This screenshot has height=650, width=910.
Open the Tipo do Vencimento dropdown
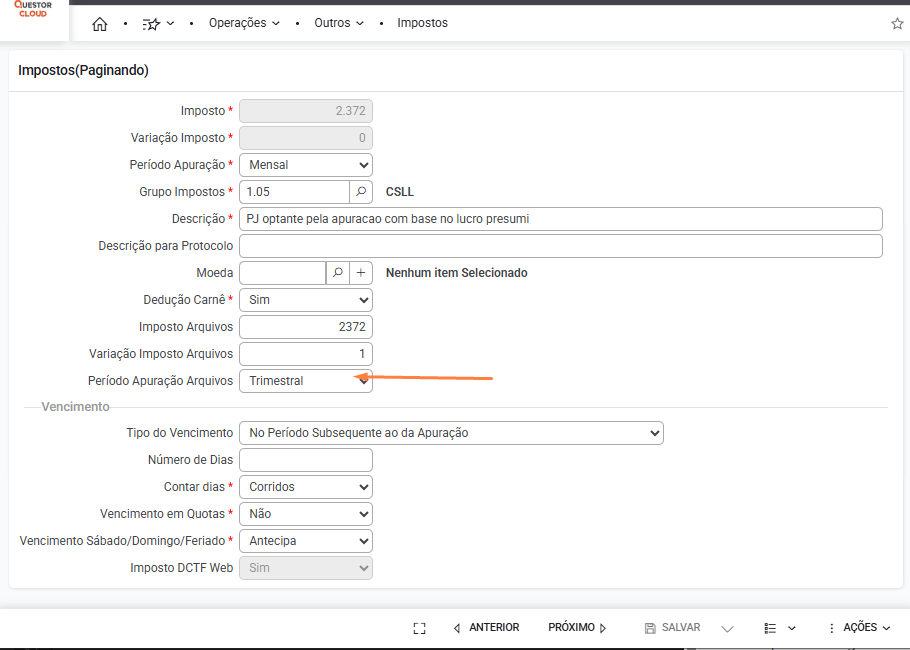(x=451, y=433)
